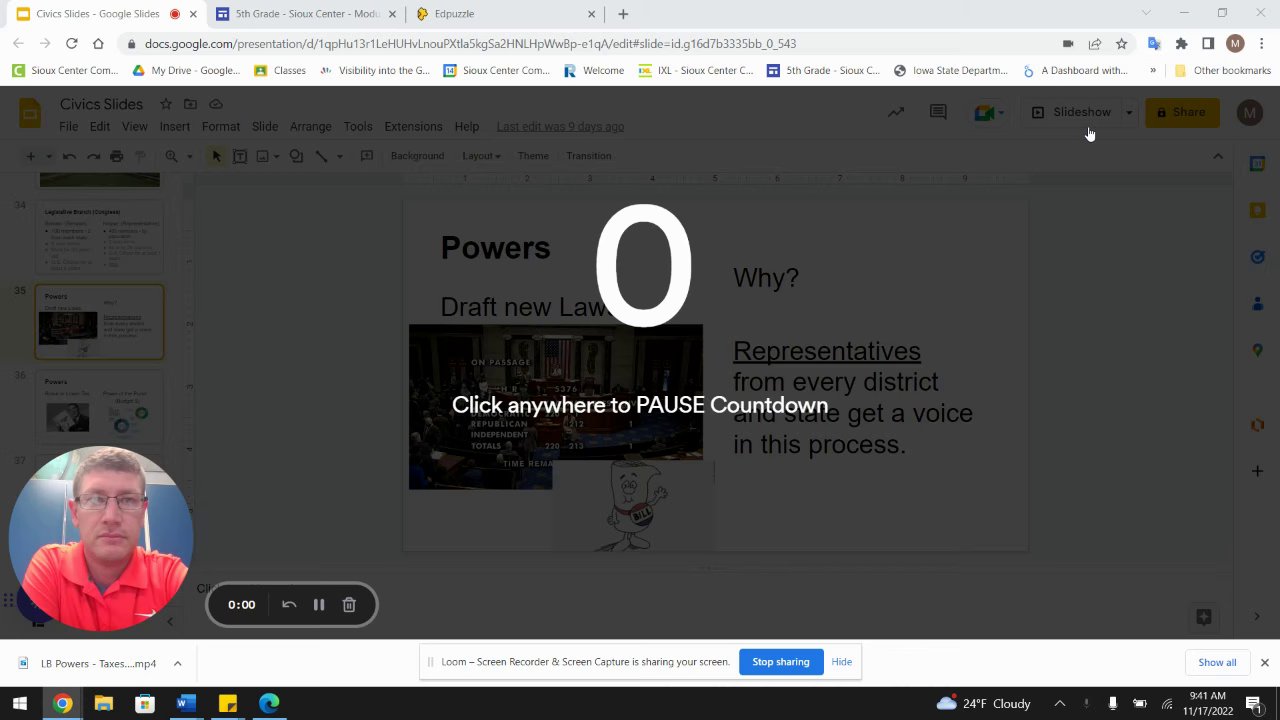Star the Civics Slides presentation
This screenshot has height=720, width=1280.
166,104
